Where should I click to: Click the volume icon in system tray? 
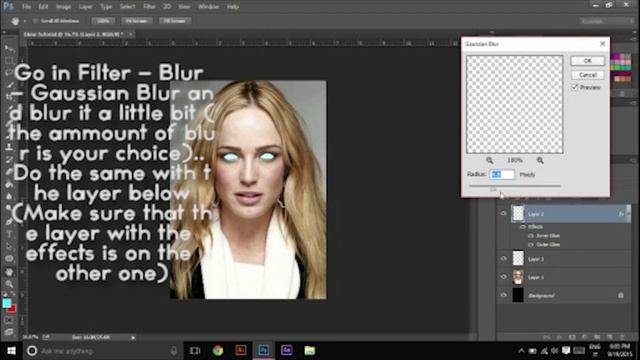tap(554, 351)
